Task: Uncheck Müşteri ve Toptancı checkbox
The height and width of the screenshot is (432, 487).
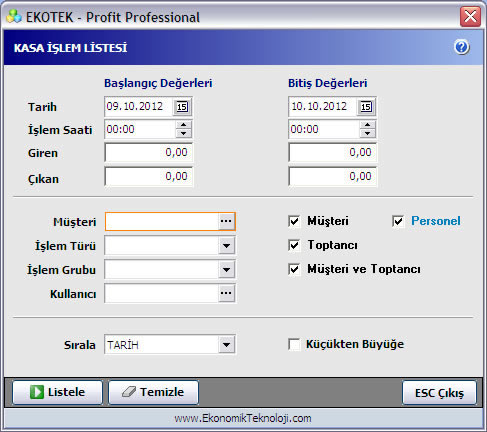Action: pyautogui.click(x=294, y=269)
